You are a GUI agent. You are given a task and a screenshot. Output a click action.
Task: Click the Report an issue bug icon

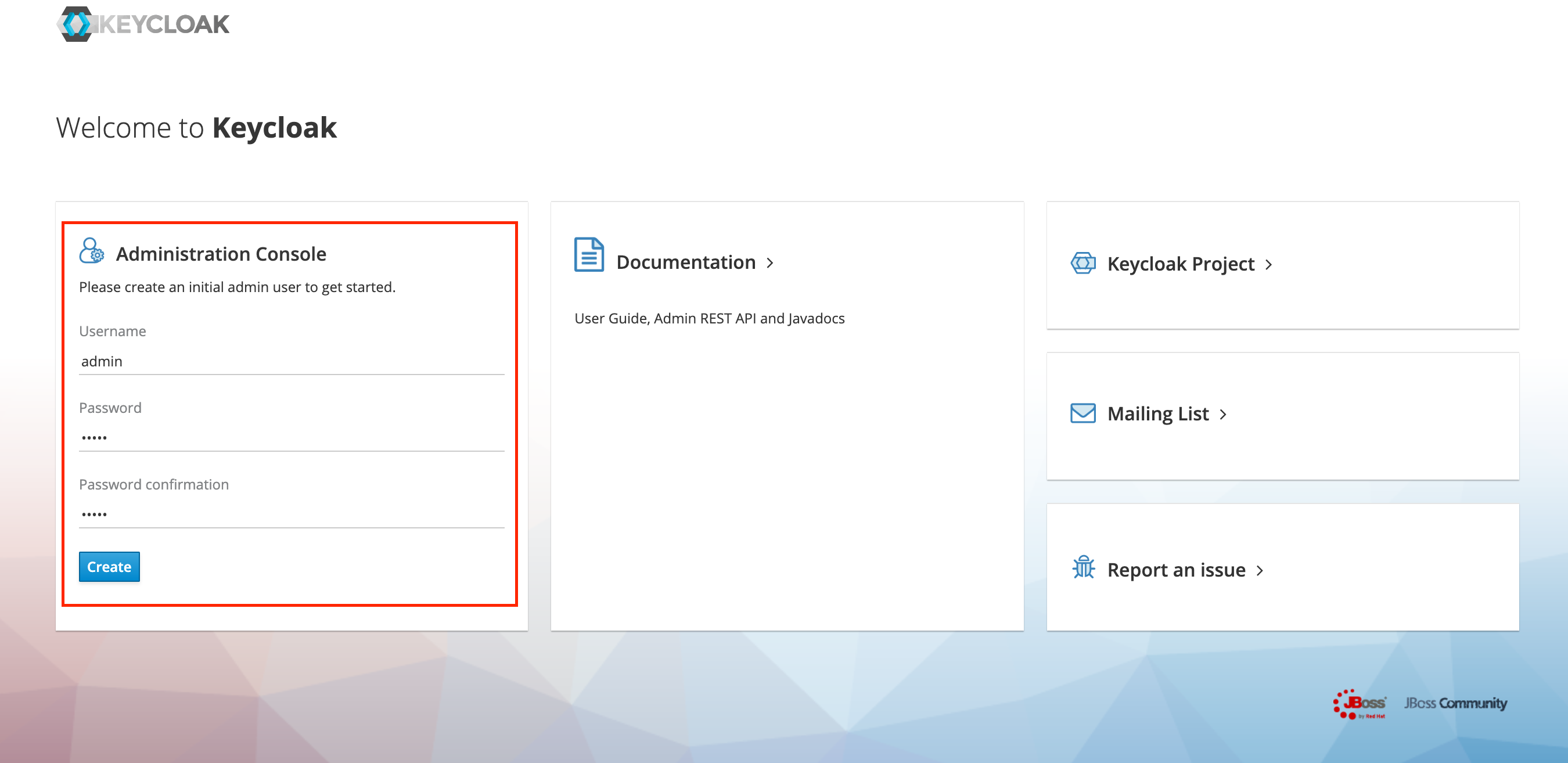click(1083, 569)
